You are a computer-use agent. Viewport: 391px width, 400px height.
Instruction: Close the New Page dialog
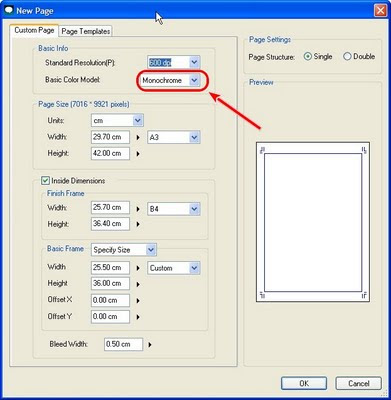pyautogui.click(x=380, y=11)
